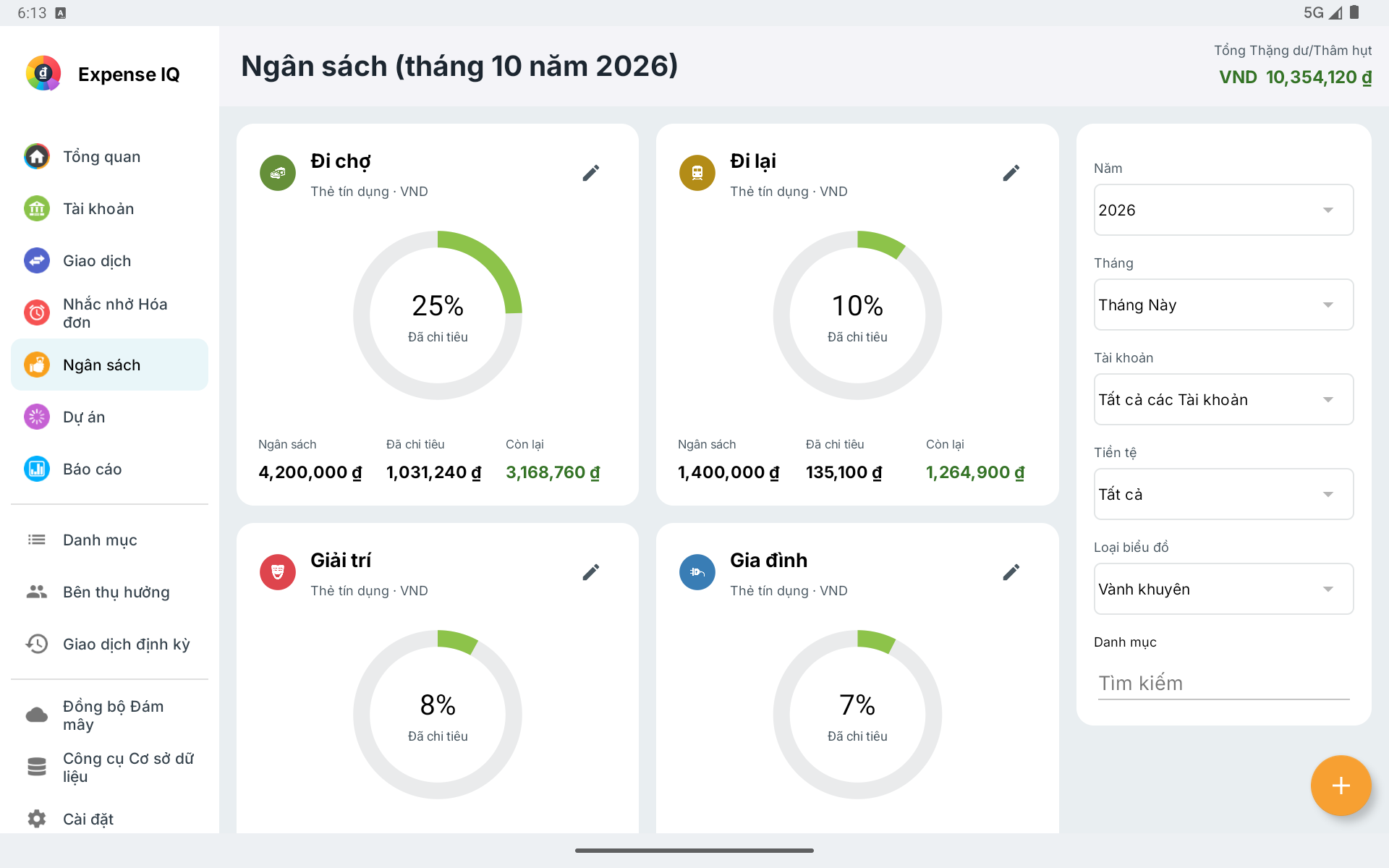This screenshot has width=1389, height=868.
Task: Edit the Đi chợ budget
Action: click(591, 173)
